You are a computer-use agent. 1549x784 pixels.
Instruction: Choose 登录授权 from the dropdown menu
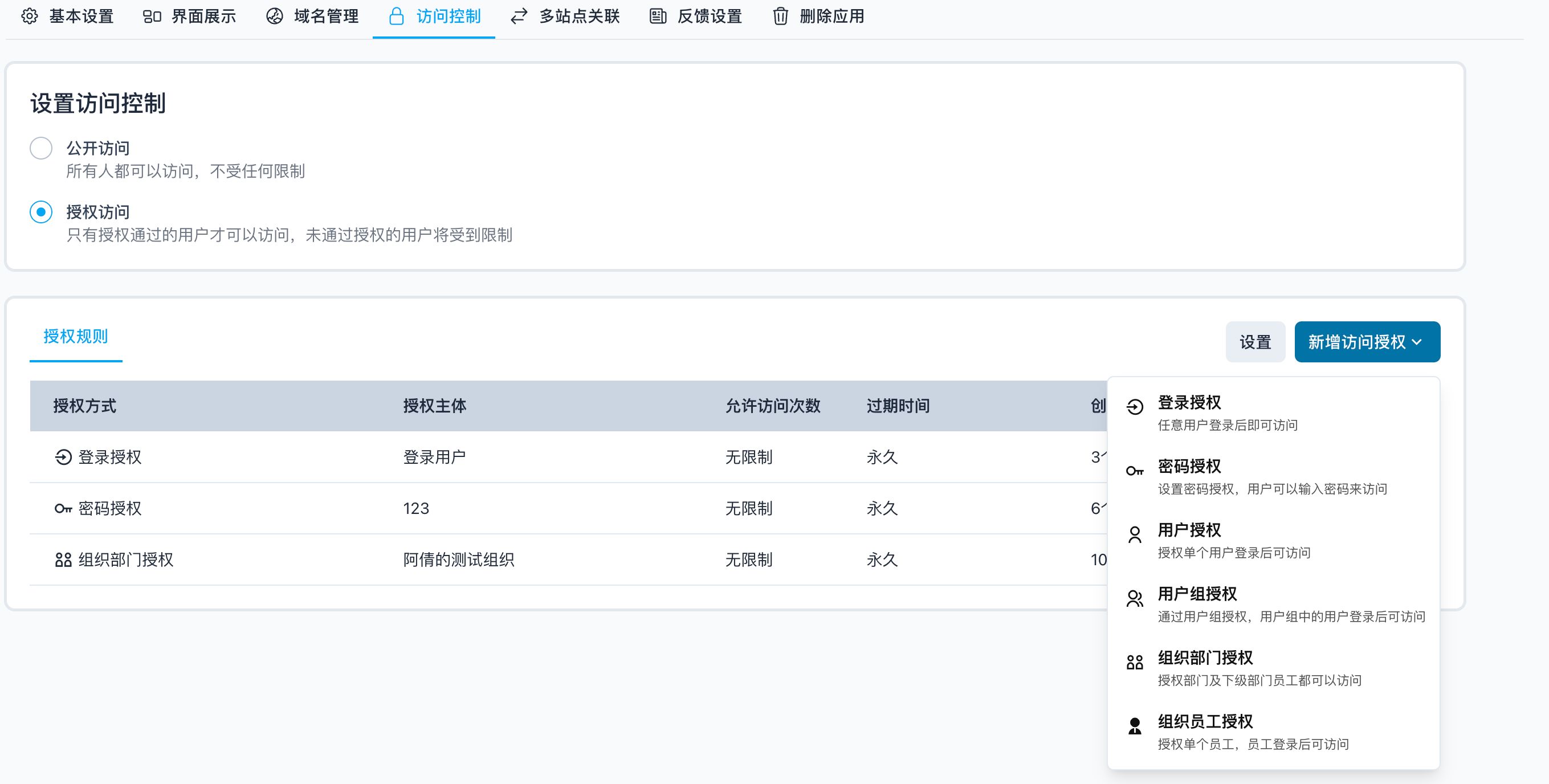(1189, 402)
